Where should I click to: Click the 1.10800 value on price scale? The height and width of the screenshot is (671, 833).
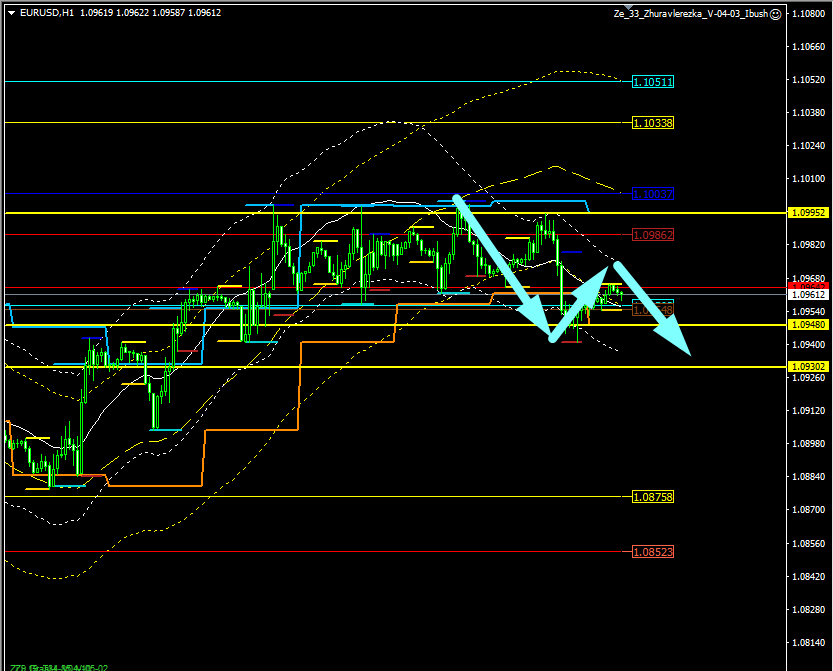pos(807,14)
